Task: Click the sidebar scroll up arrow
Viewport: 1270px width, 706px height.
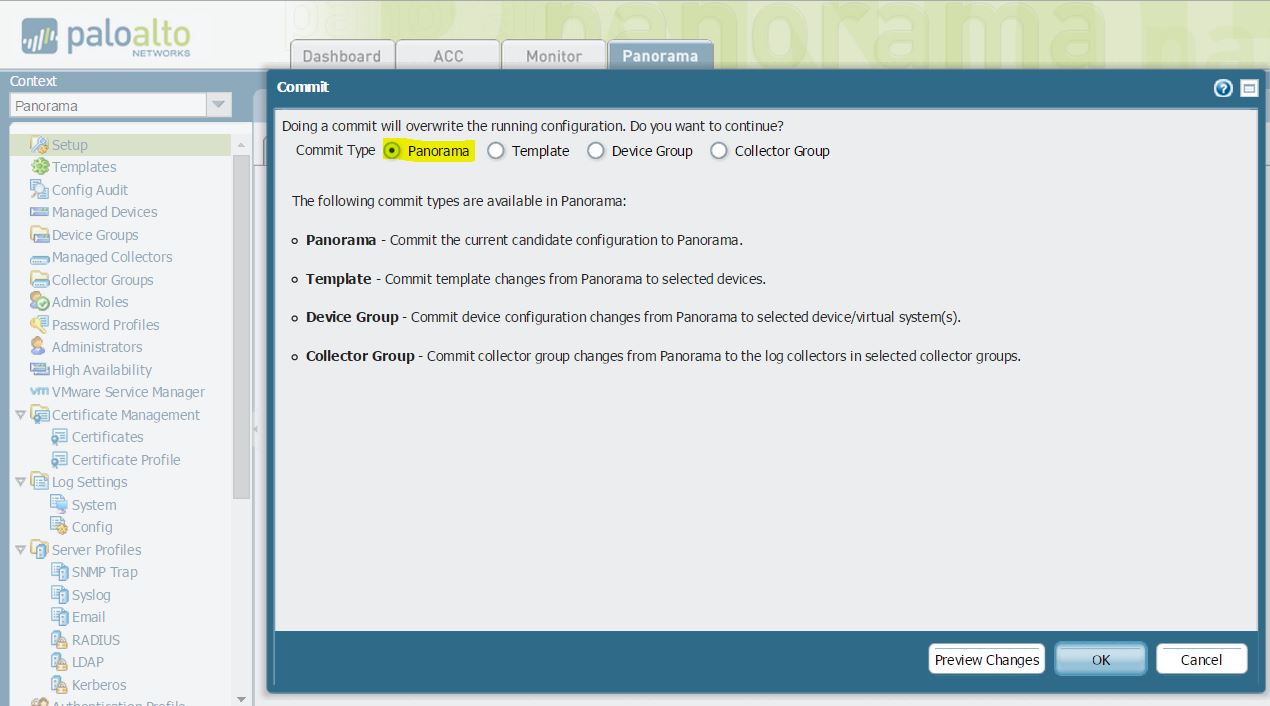Action: [241, 145]
